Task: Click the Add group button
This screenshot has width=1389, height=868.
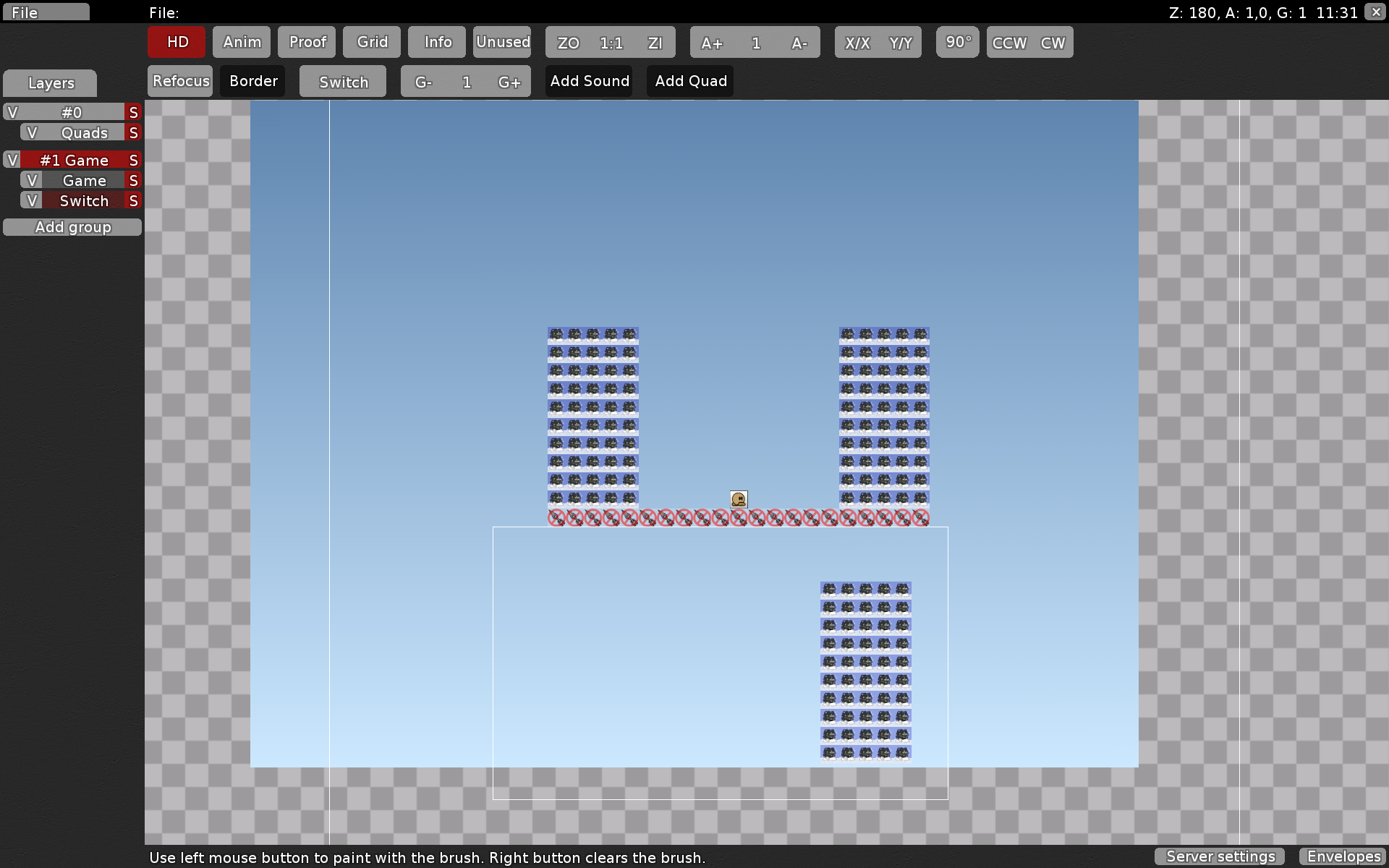Action: pos(72,227)
